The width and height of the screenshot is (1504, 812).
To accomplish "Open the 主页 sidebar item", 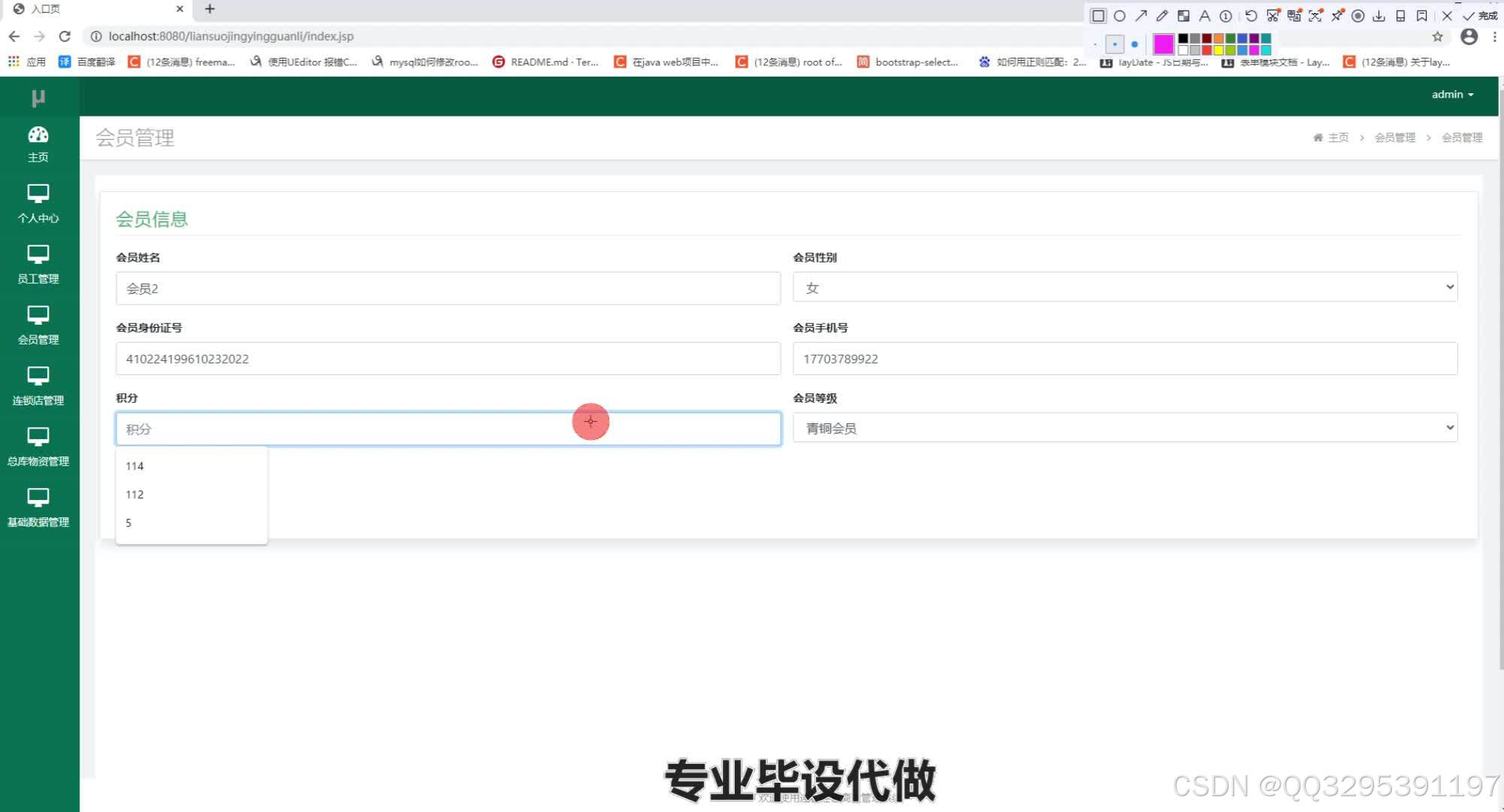I will (38, 144).
